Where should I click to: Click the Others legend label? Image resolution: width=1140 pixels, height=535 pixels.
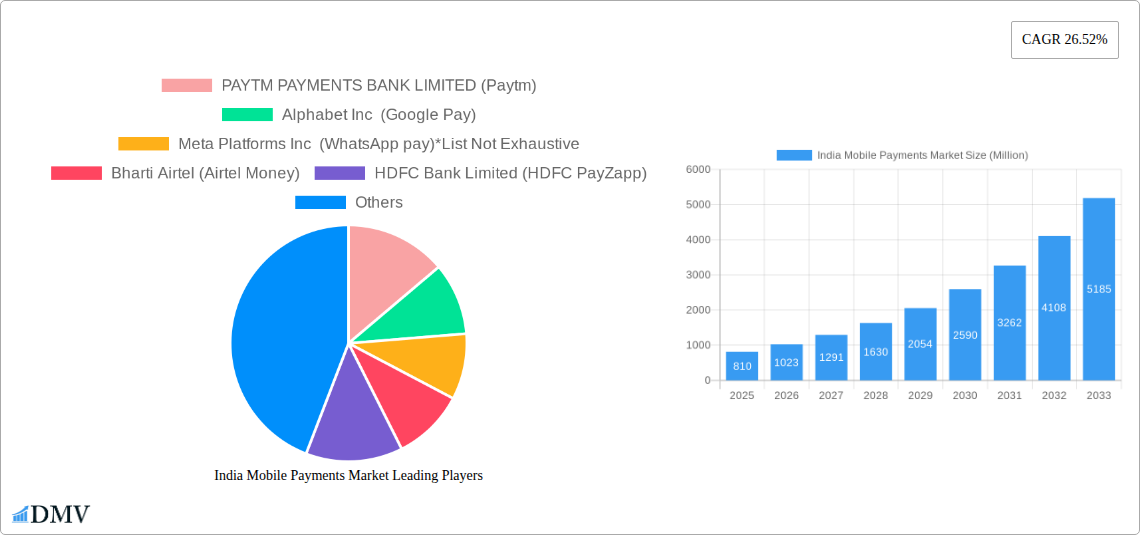pyautogui.click(x=379, y=202)
